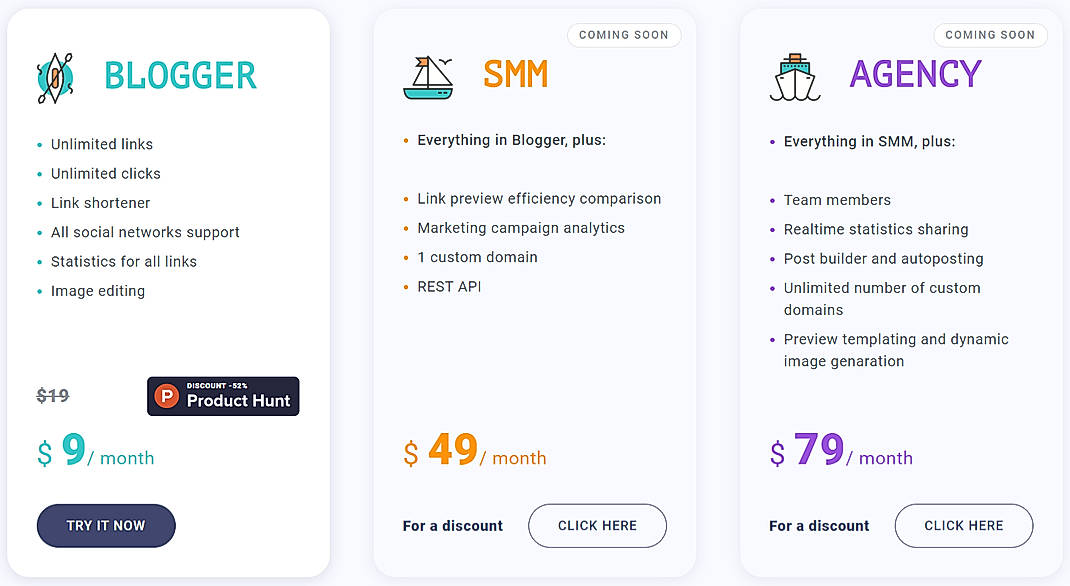1070x586 pixels.
Task: Click the Team members feature in Agency
Action: point(837,200)
